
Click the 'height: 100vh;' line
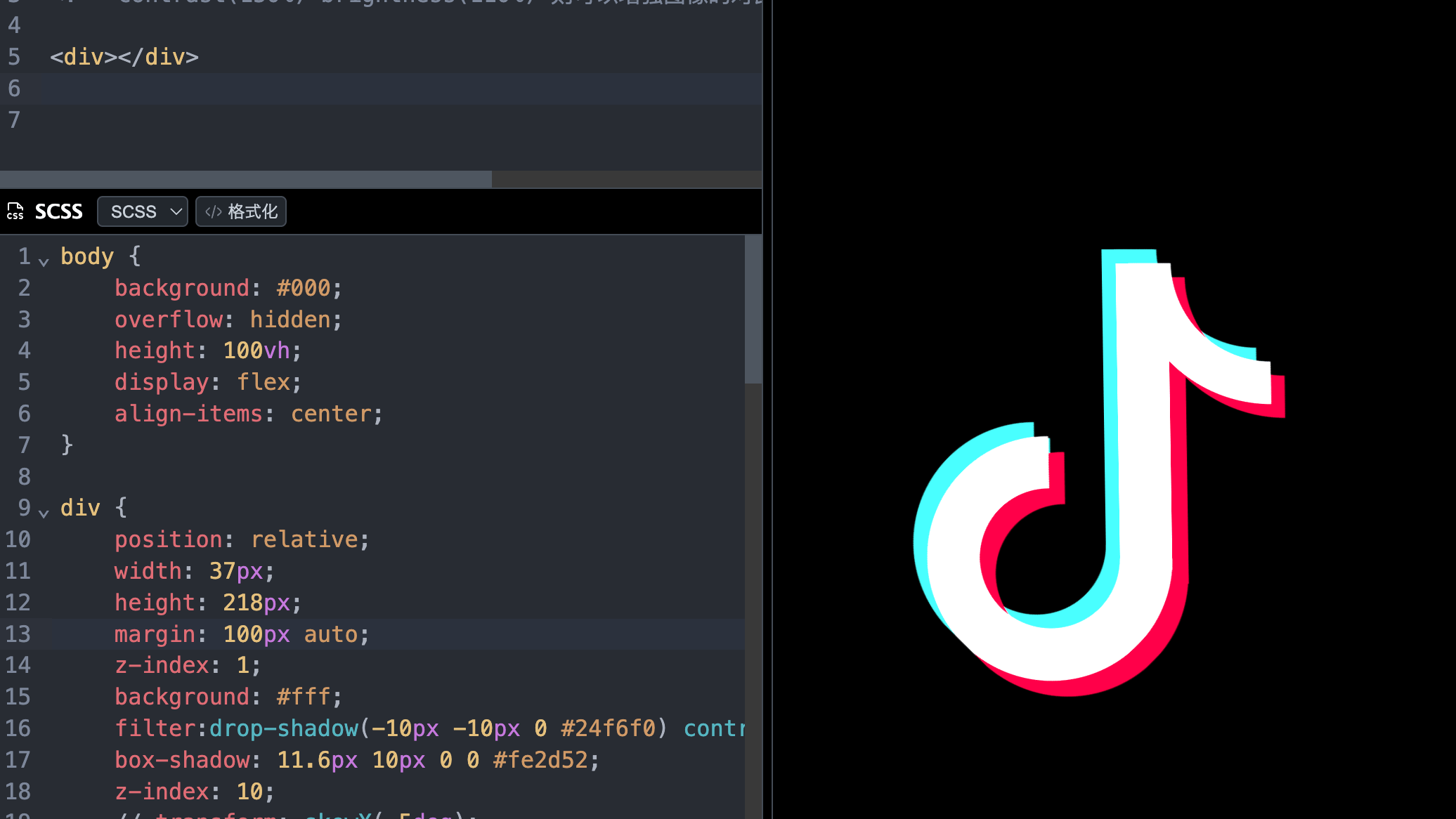(208, 350)
